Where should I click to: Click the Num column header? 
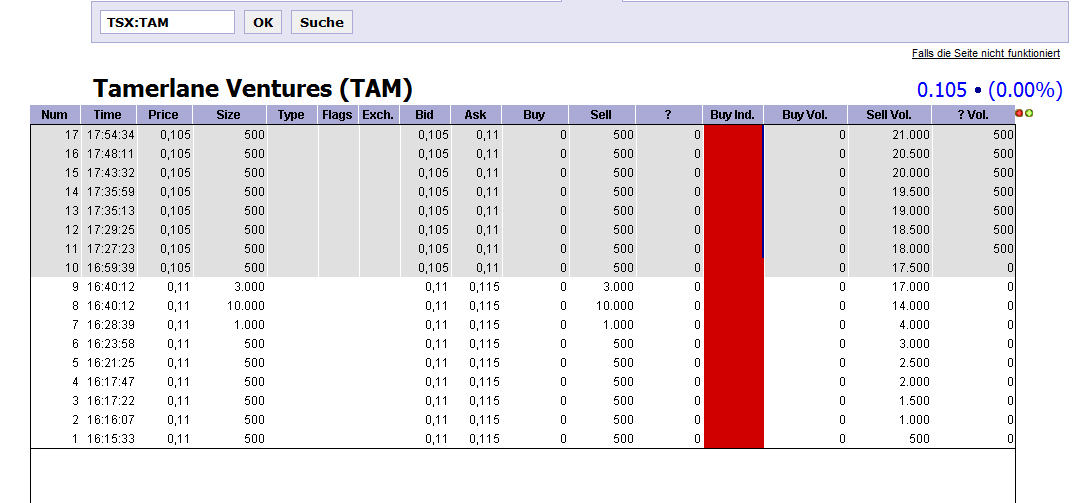[x=55, y=115]
